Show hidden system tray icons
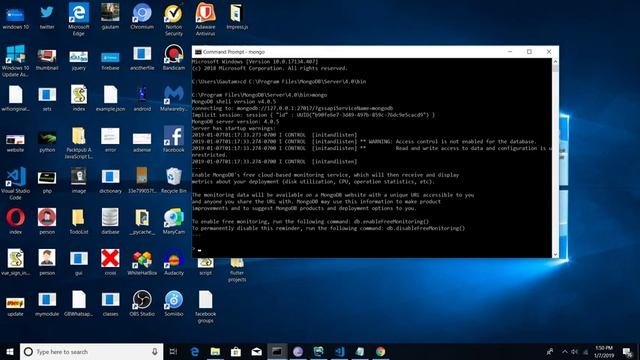 [565, 351]
